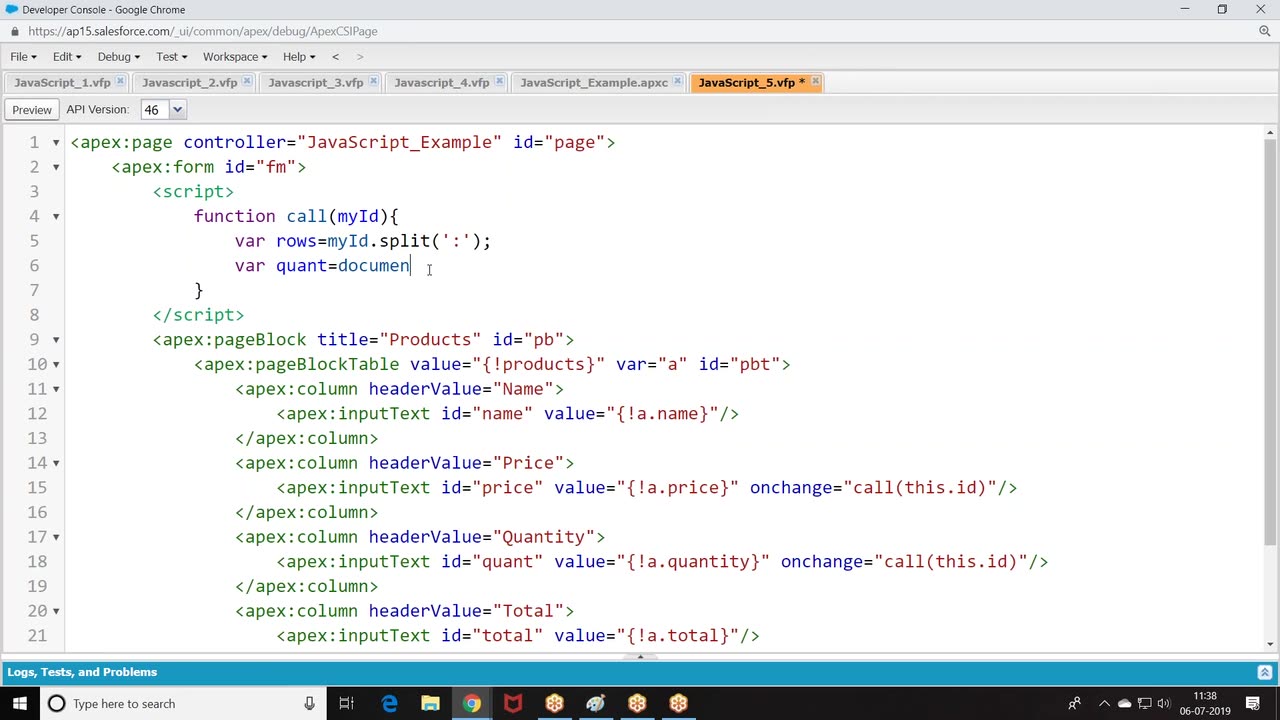Open McAfee from the taskbar

pos(512,703)
